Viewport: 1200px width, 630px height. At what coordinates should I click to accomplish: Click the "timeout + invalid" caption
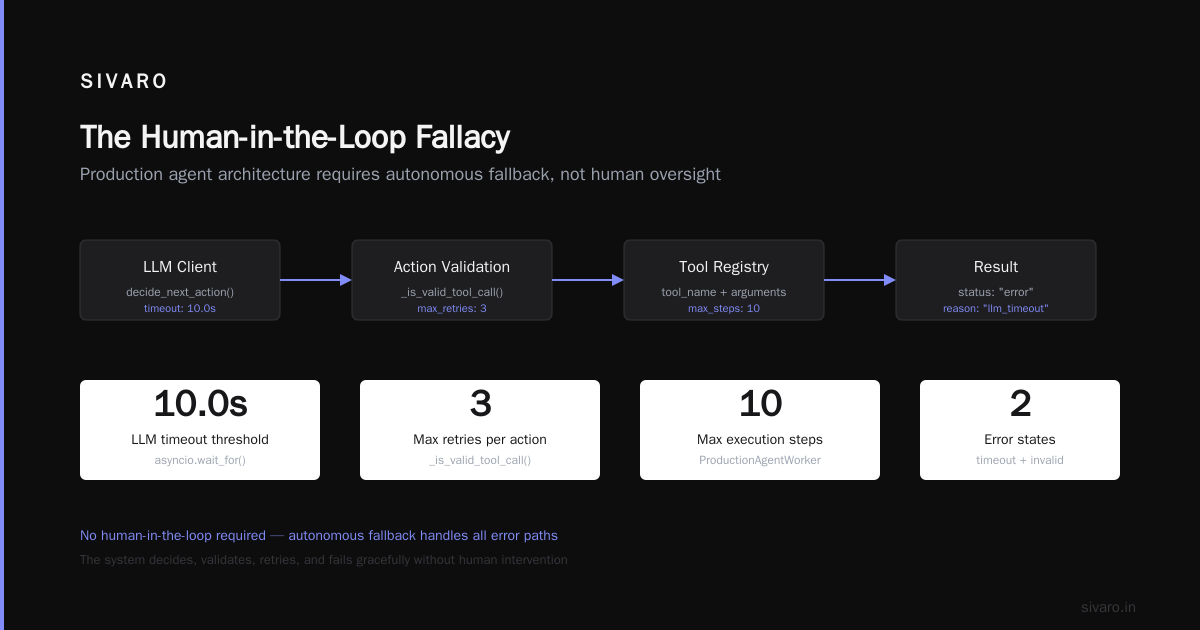(x=1020, y=460)
